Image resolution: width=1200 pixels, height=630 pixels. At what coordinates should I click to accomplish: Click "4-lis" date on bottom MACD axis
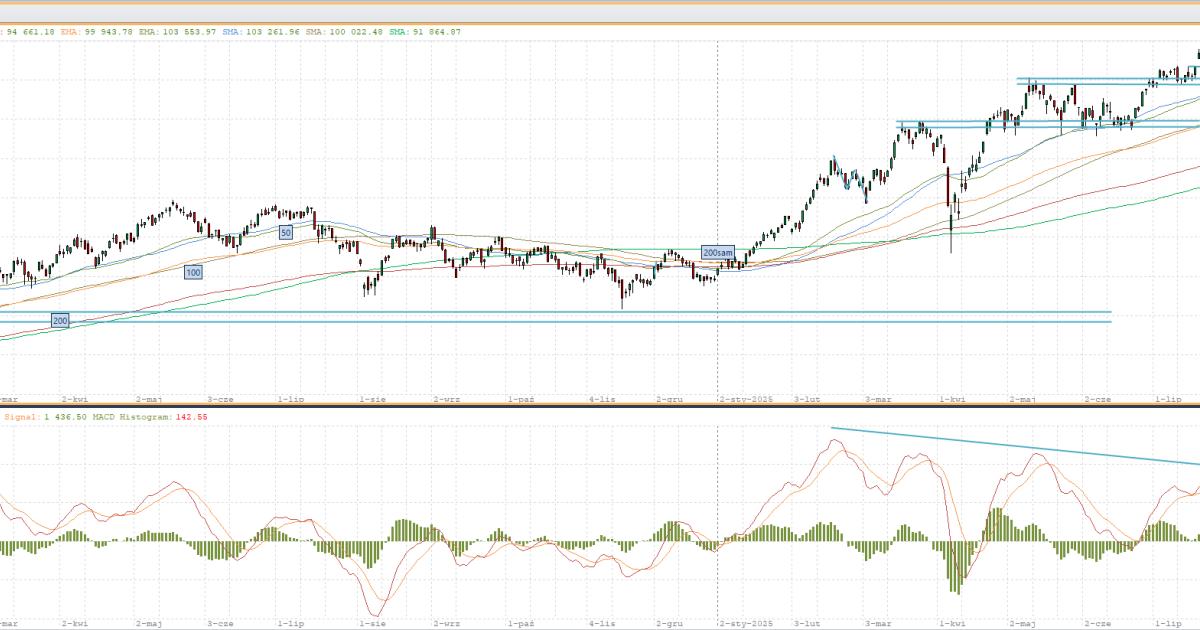pyautogui.click(x=602, y=623)
